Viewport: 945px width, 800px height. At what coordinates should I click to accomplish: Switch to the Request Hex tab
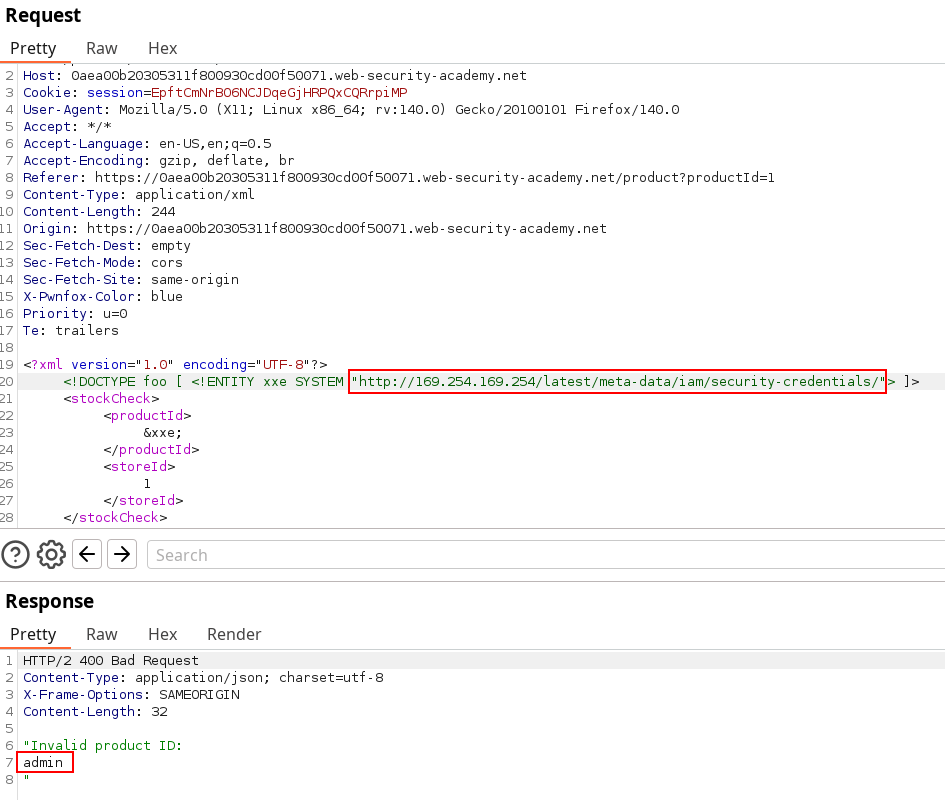coord(162,48)
